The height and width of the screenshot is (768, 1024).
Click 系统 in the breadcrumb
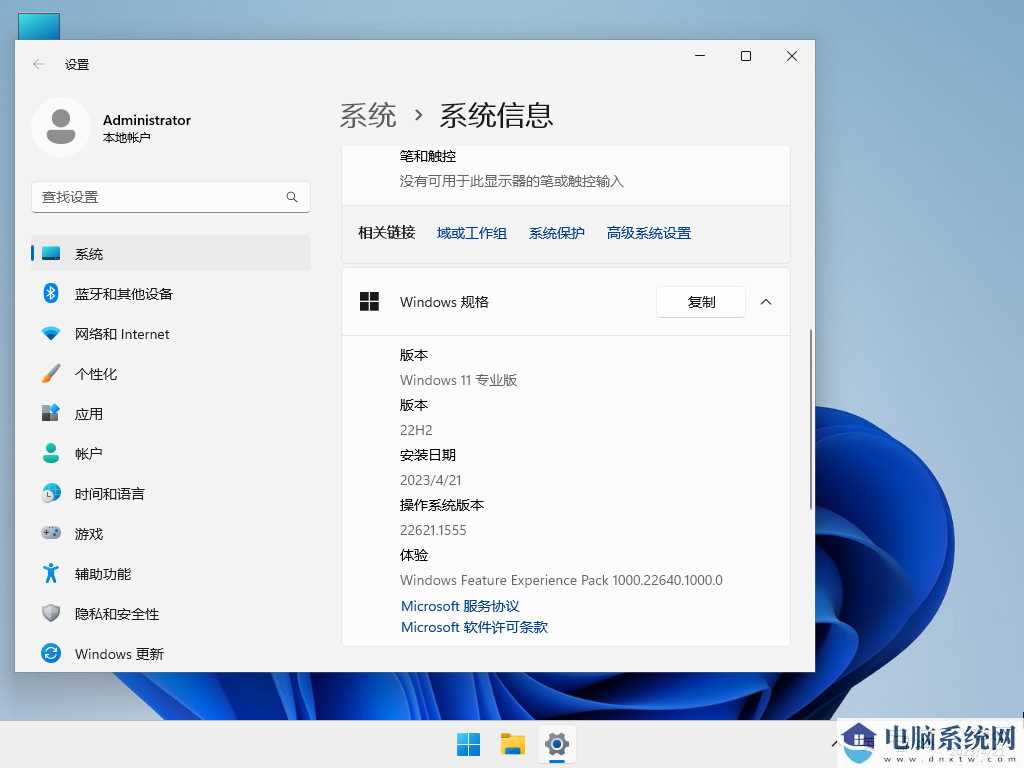click(368, 116)
